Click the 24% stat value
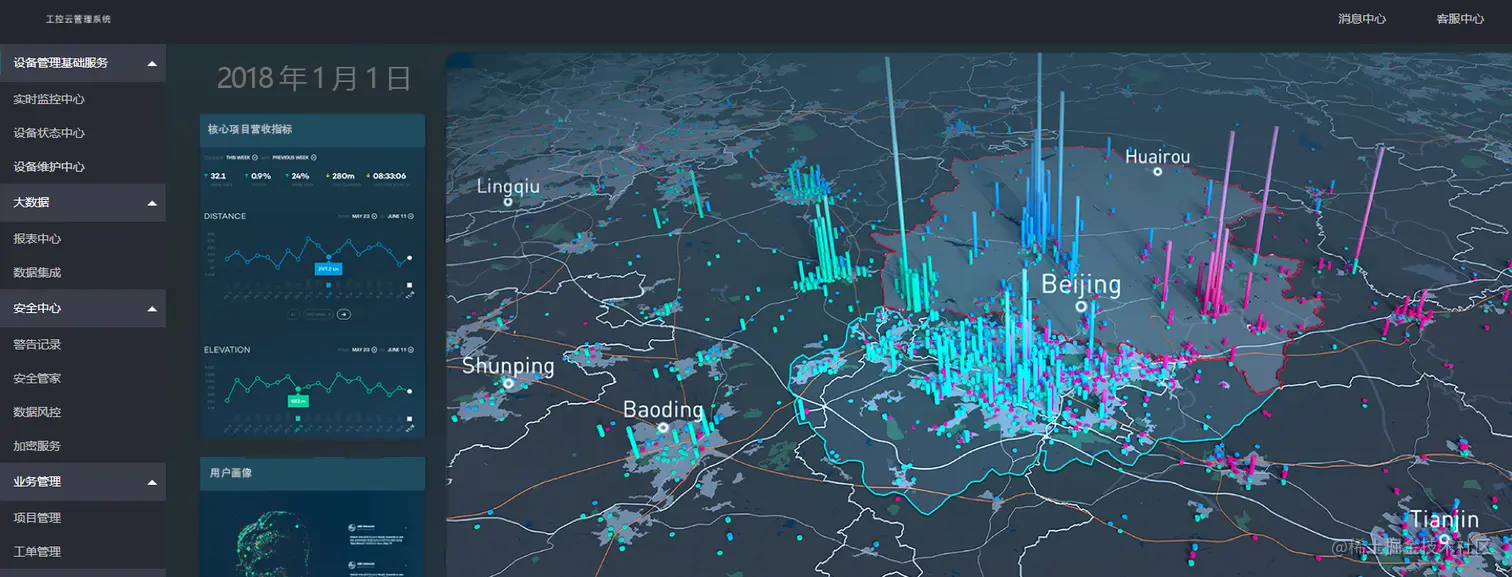 pos(300,176)
